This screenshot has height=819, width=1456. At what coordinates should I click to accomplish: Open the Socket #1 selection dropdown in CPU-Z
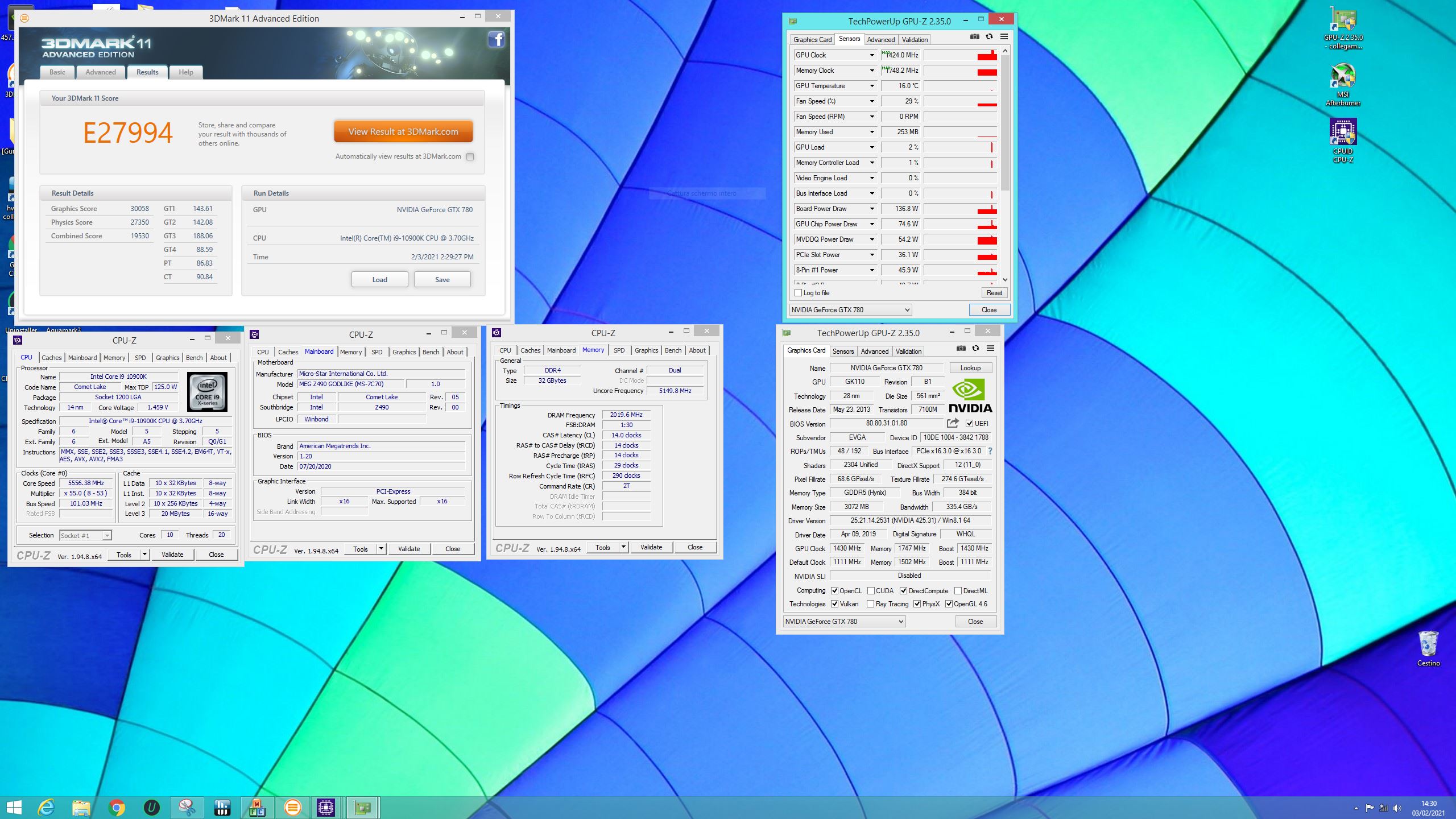coord(85,535)
